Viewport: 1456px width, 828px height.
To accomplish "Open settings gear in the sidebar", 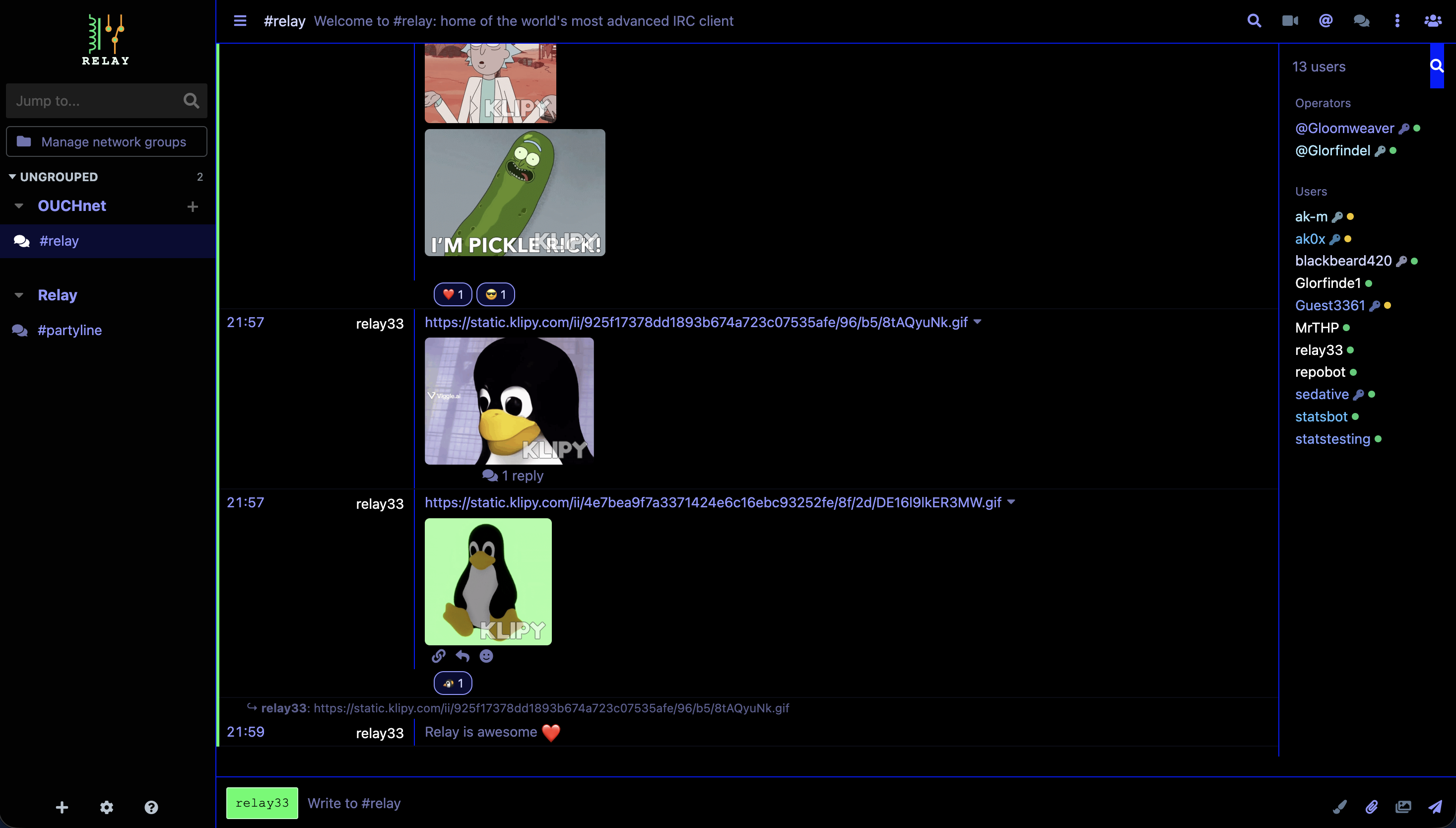I will 106,807.
